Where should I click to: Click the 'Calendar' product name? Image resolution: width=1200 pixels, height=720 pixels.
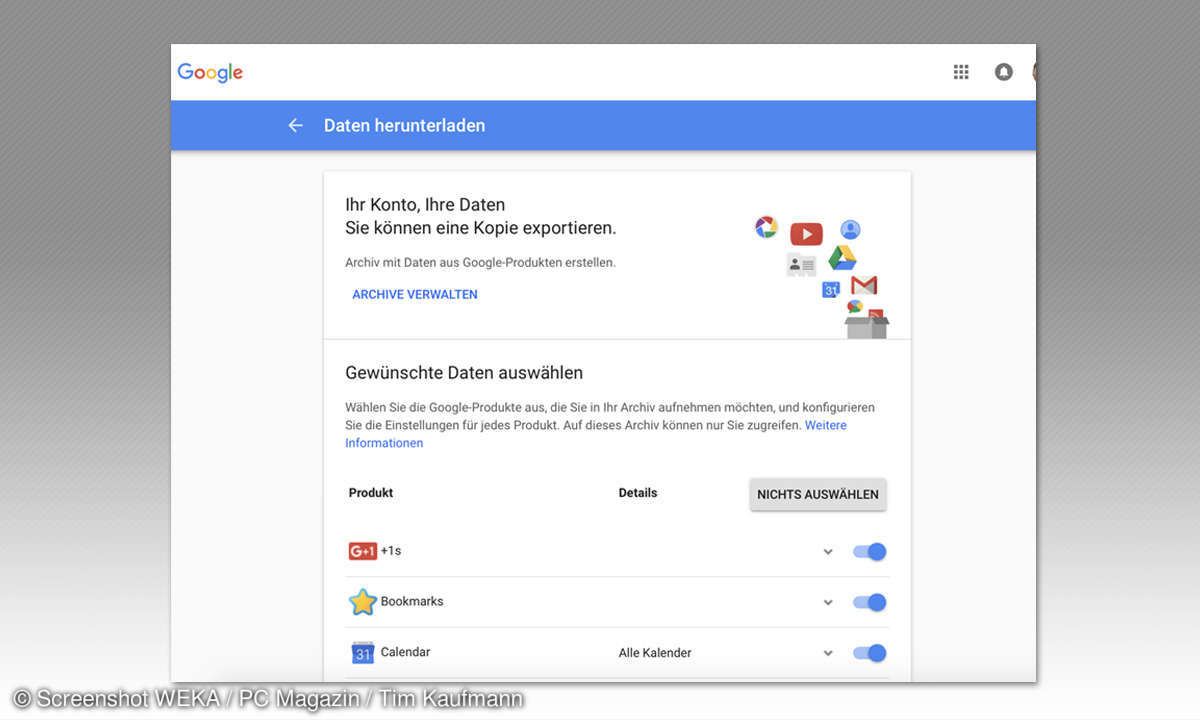[x=405, y=652]
